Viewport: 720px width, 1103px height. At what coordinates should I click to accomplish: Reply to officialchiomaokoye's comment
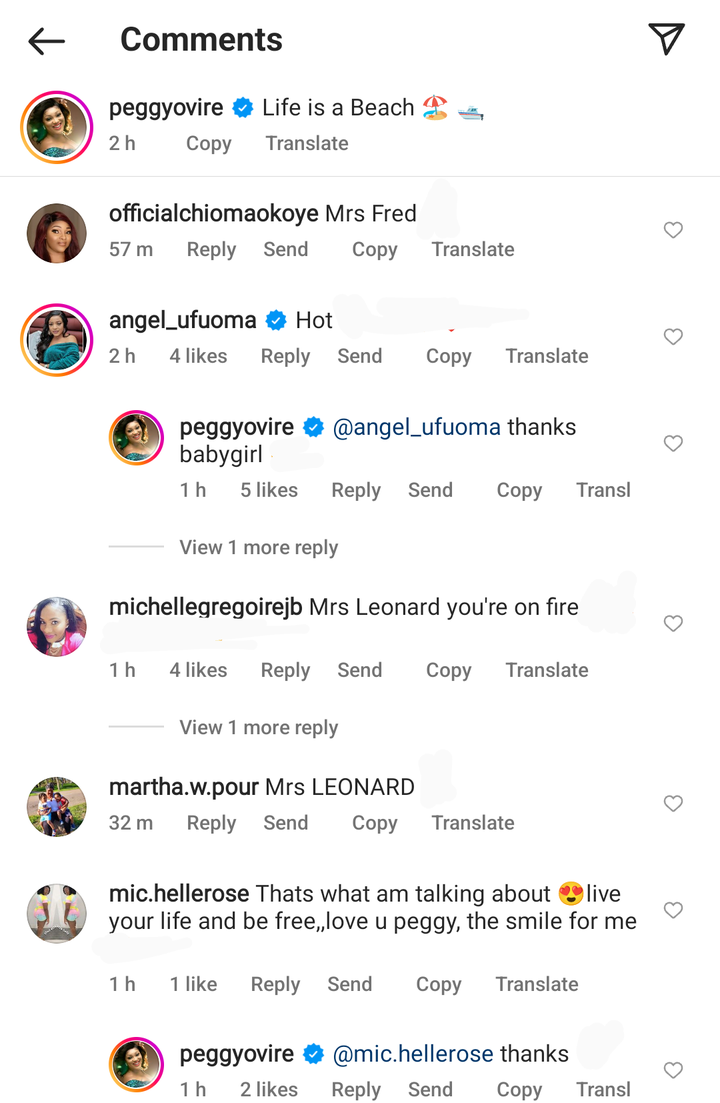tap(211, 250)
